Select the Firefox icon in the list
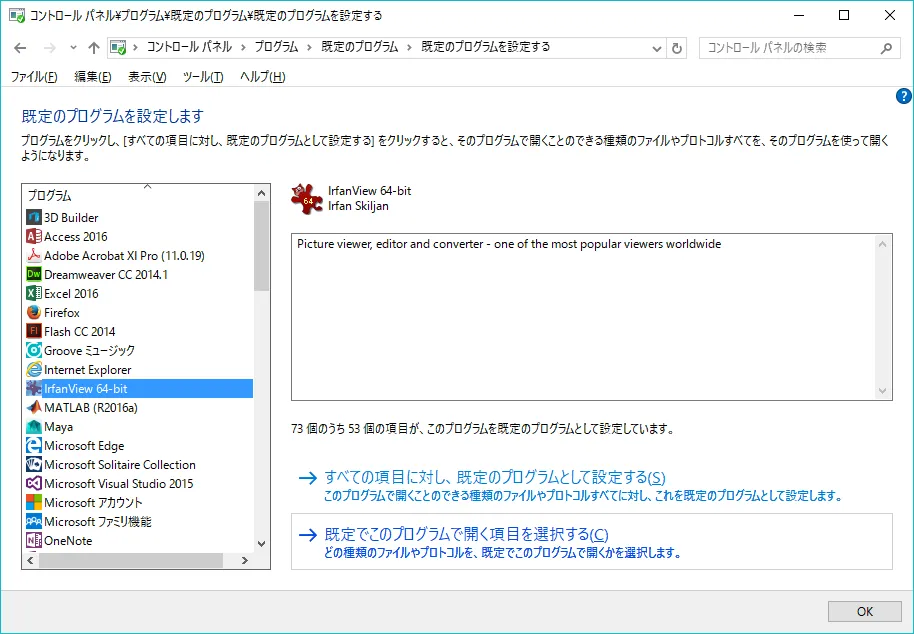This screenshot has height=634, width=914. click(x=34, y=313)
